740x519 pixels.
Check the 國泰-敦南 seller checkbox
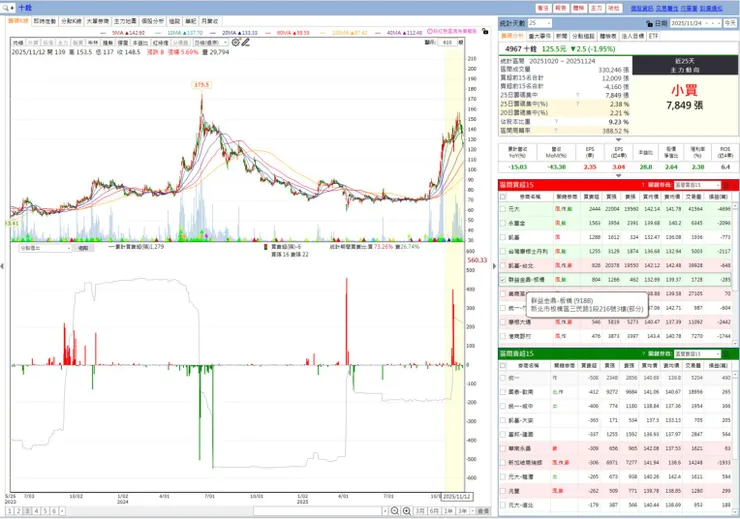(503, 392)
